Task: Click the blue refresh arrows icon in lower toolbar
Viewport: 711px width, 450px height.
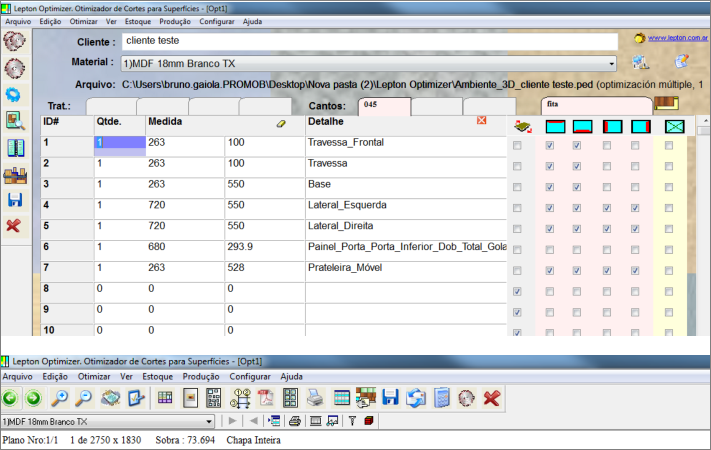Action: pyautogui.click(x=416, y=398)
